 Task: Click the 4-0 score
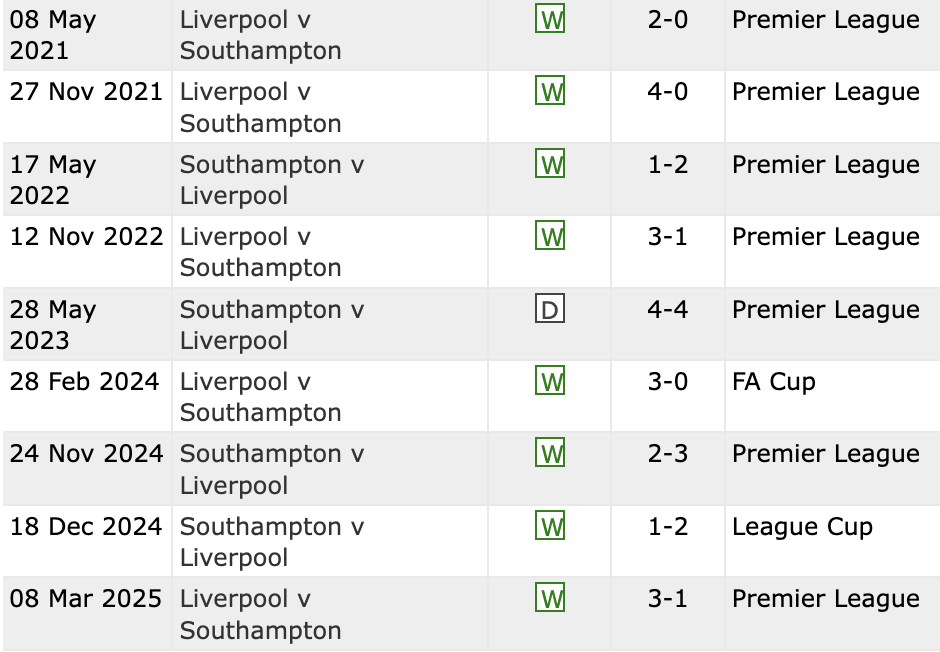(668, 92)
